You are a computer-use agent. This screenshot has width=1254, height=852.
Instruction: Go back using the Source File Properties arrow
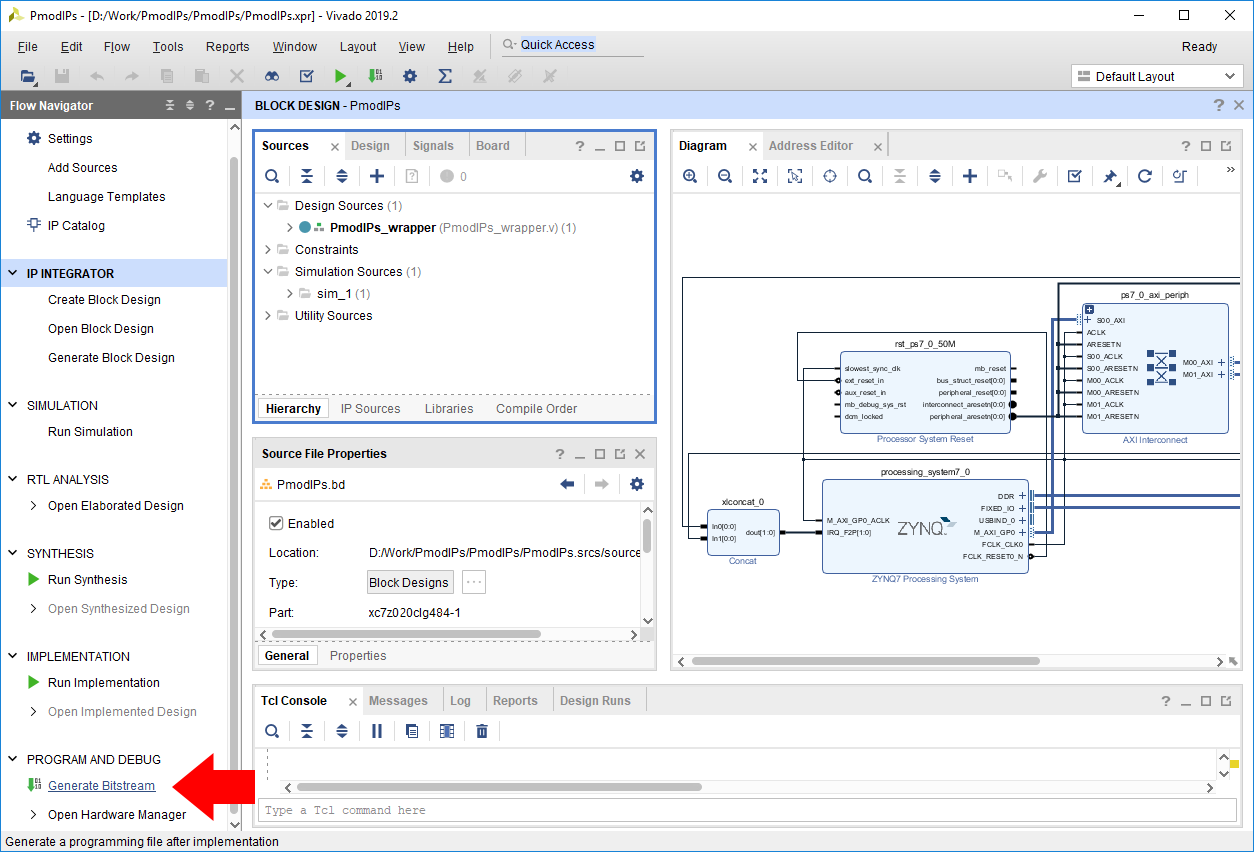click(x=568, y=484)
